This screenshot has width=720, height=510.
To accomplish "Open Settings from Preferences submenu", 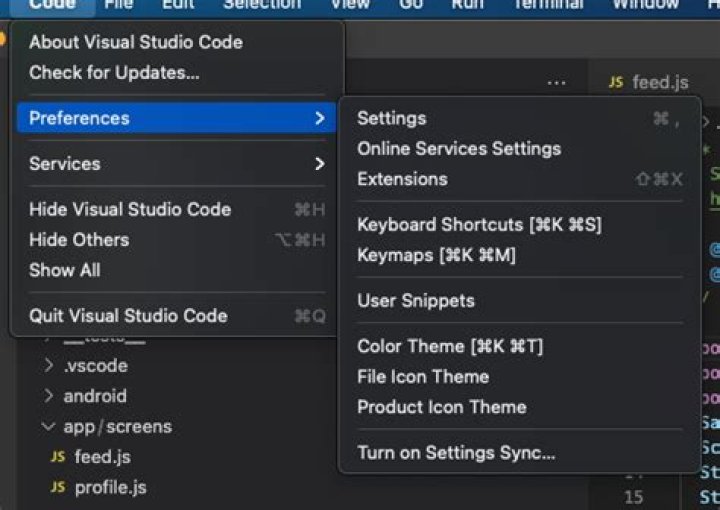I will (520, 118).
